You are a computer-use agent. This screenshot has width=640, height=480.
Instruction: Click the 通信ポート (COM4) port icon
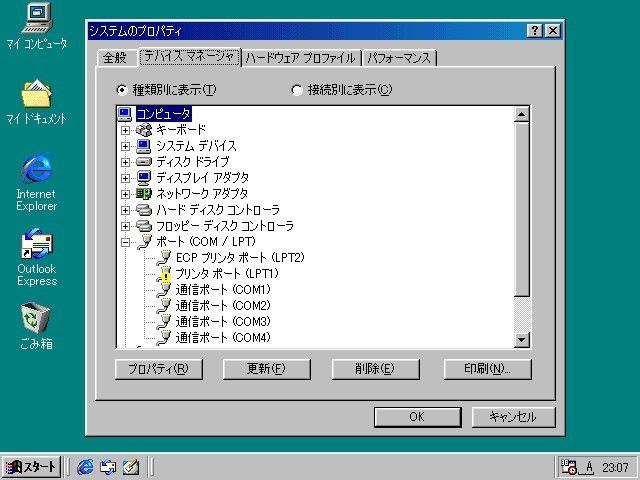pos(164,338)
